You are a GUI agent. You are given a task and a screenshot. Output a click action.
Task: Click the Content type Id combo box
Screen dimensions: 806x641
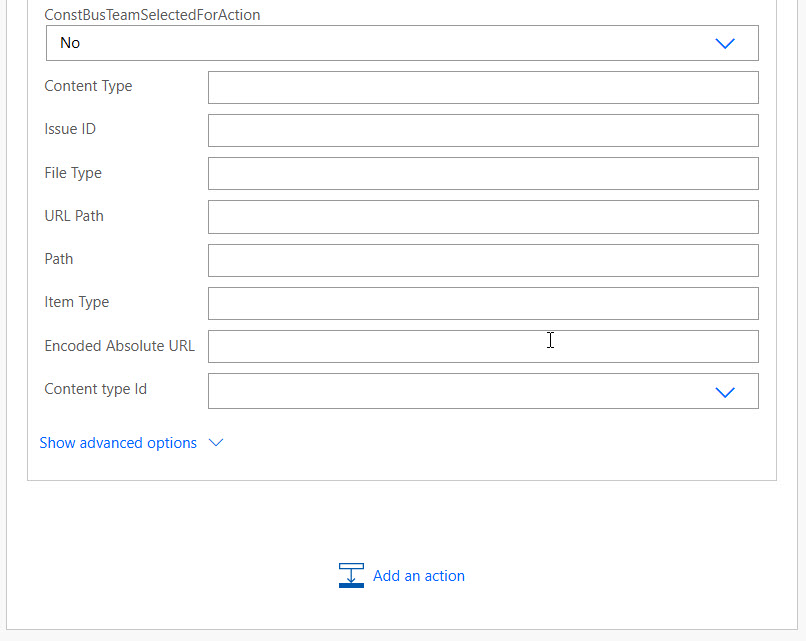point(483,391)
